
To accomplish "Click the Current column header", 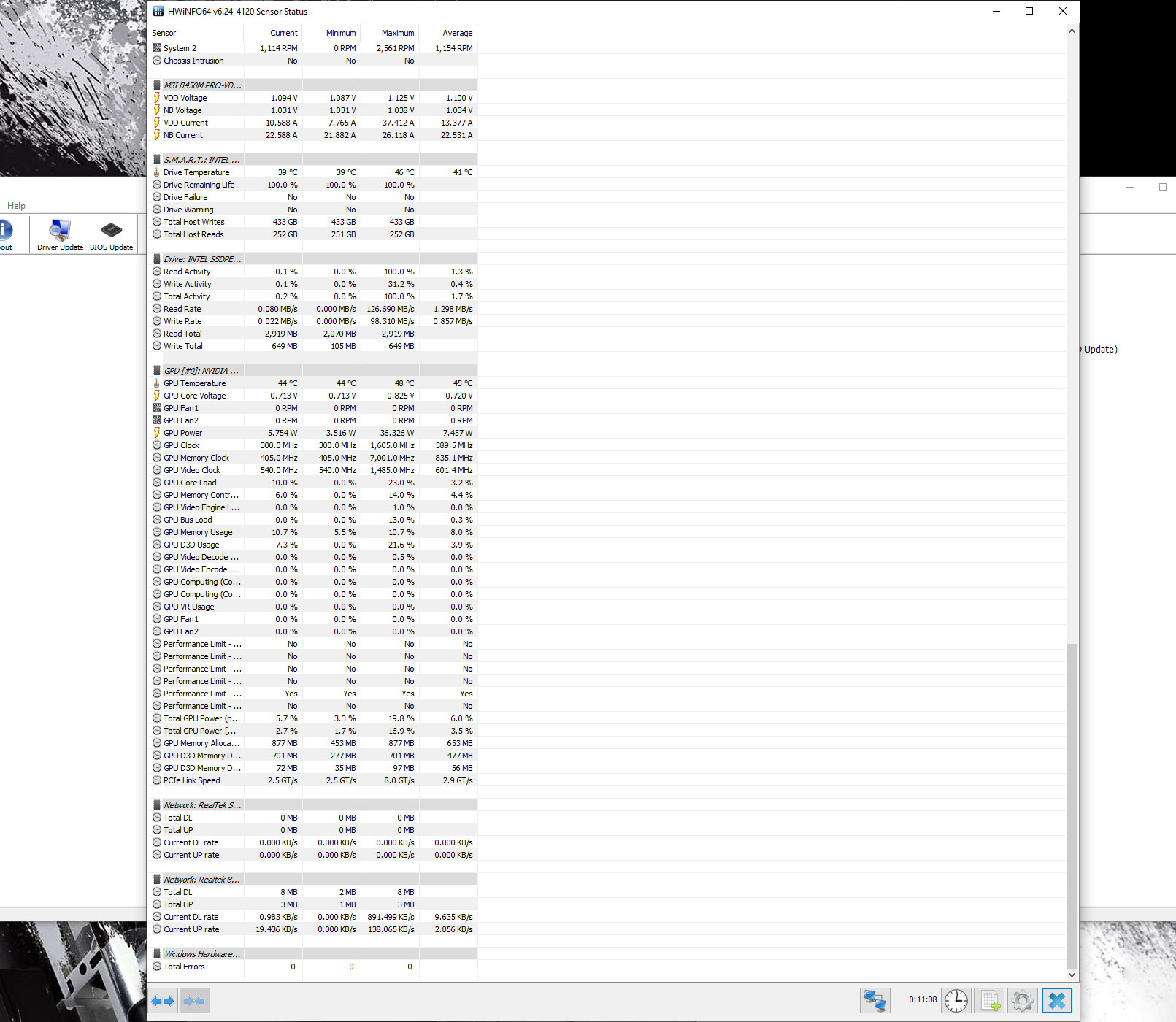I will click(273, 33).
